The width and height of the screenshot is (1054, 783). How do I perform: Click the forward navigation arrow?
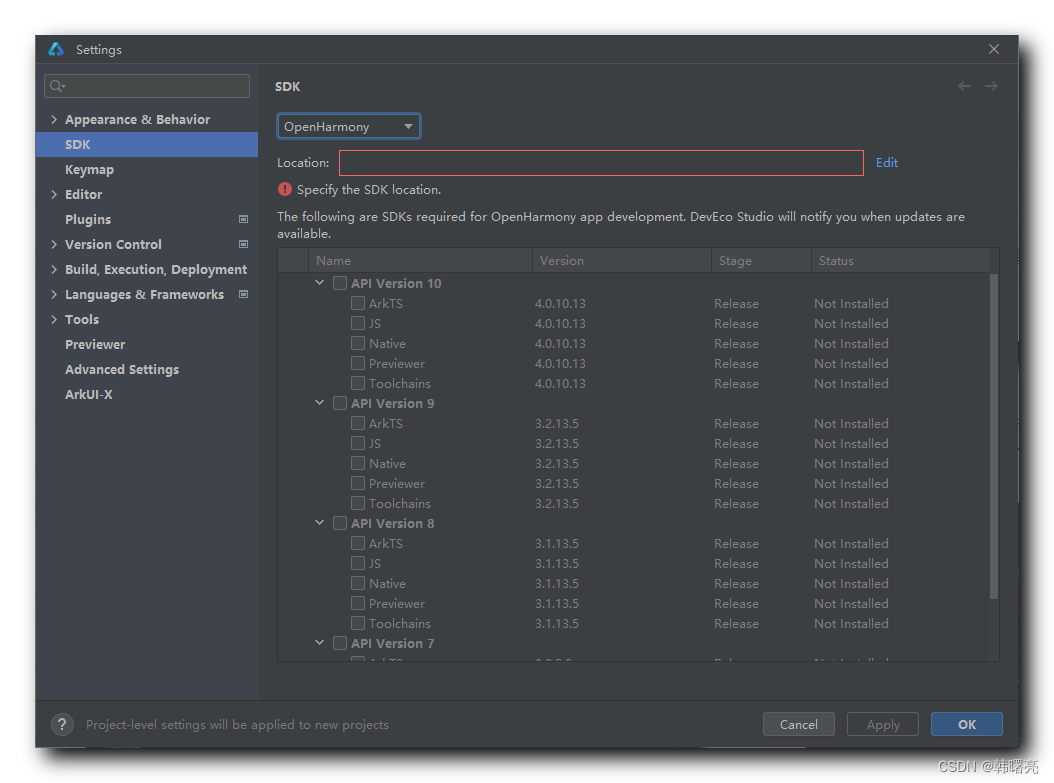click(991, 87)
